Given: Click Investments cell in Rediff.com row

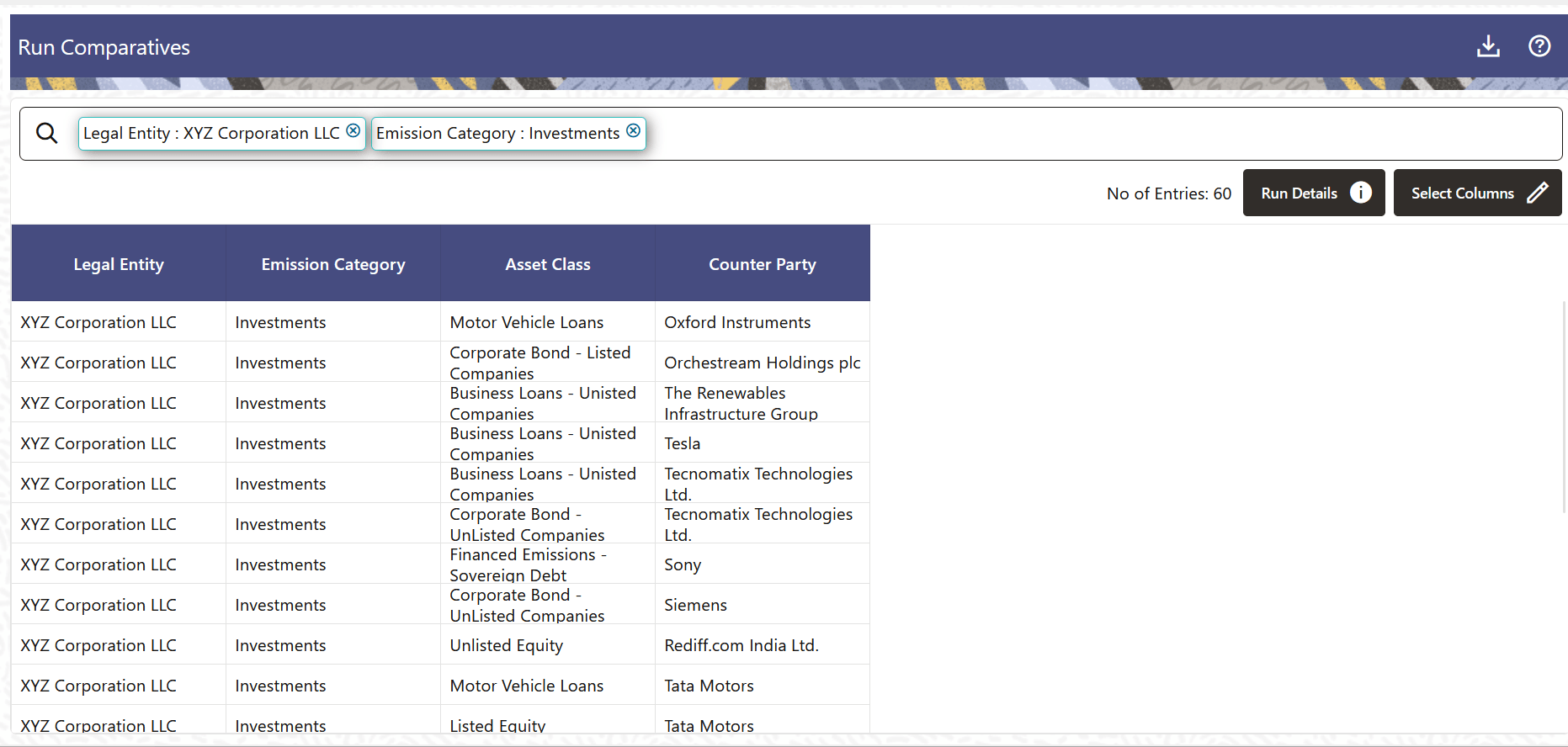Looking at the screenshot, I should [333, 645].
